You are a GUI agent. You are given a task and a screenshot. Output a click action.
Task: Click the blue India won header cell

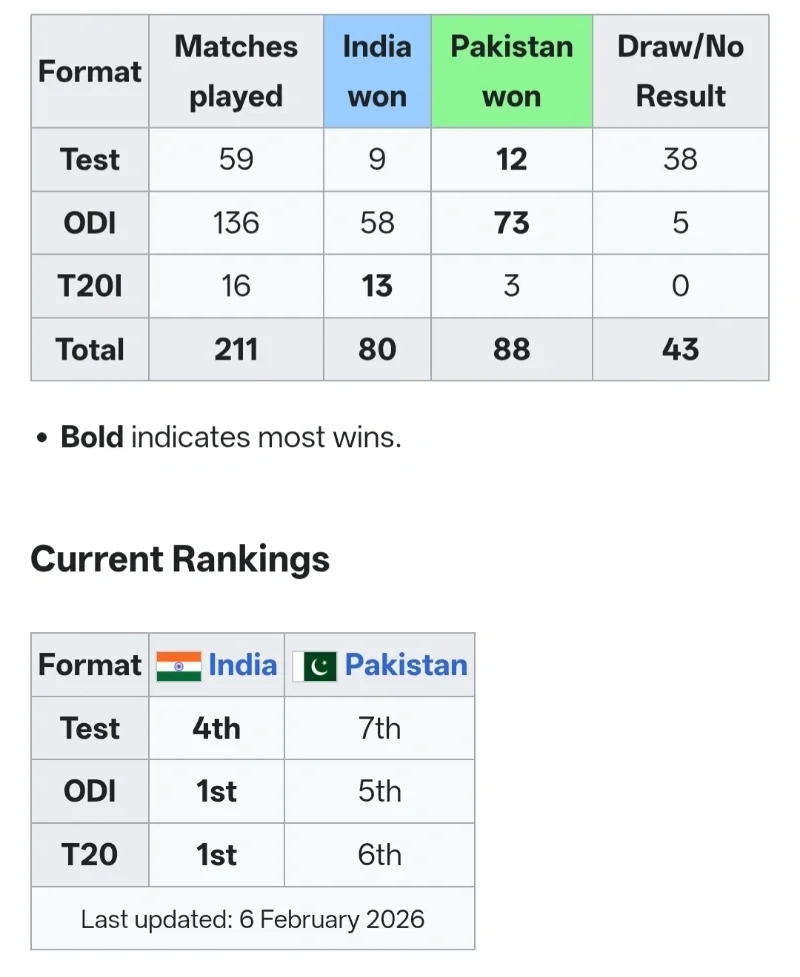point(377,71)
